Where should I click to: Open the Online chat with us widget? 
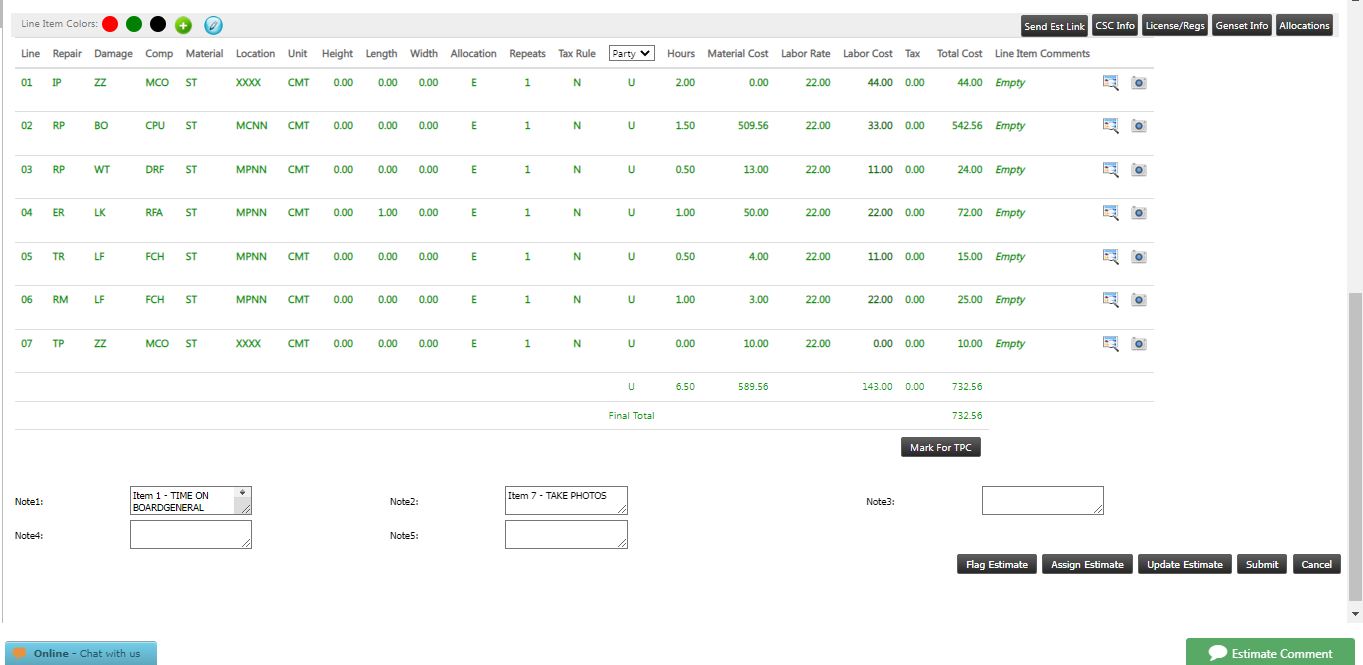coord(80,652)
